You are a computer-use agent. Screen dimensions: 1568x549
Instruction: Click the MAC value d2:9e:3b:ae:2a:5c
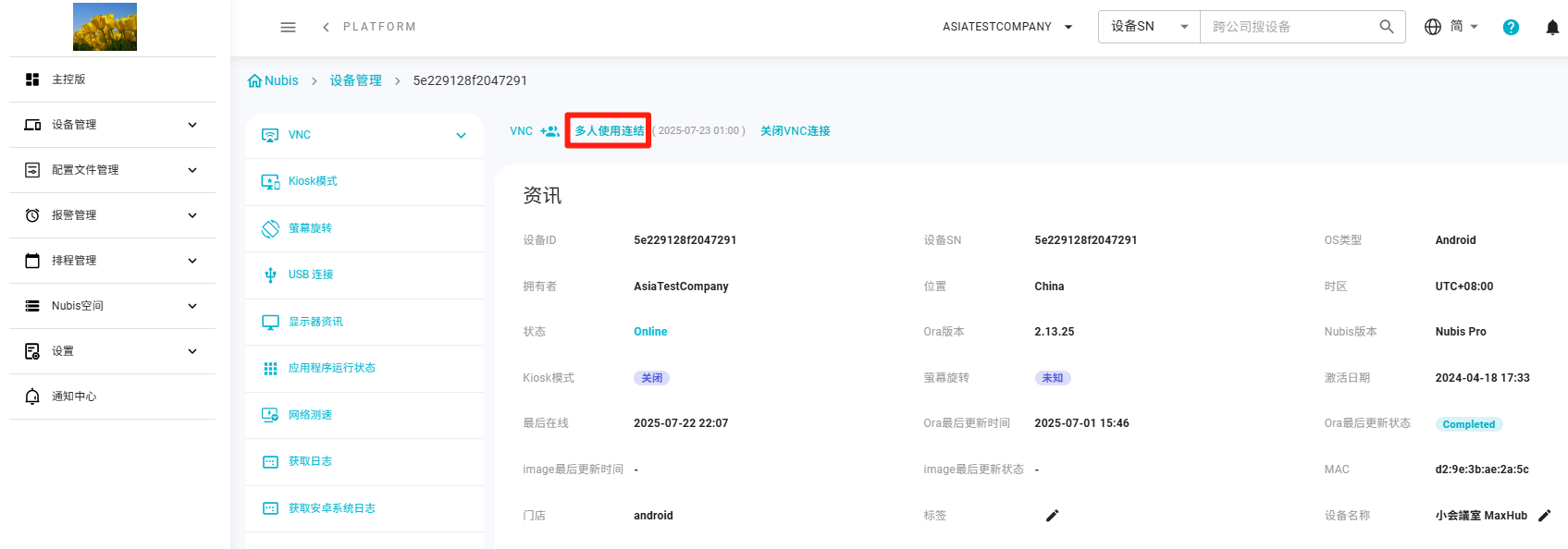(1482, 470)
